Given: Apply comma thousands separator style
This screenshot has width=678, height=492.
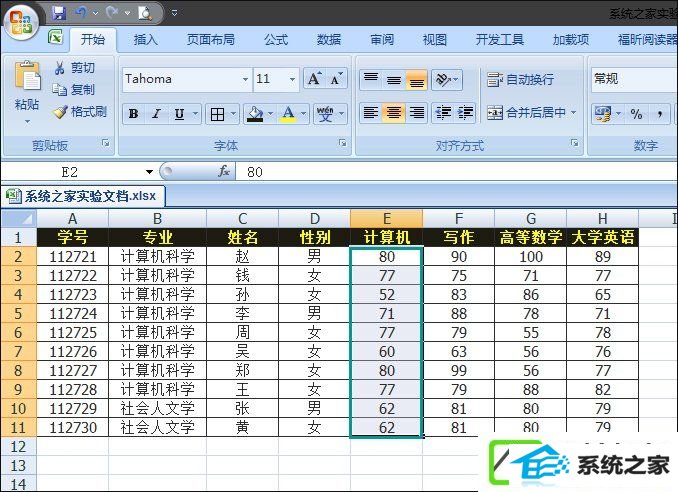Looking at the screenshot, I should pyautogui.click(x=660, y=114).
